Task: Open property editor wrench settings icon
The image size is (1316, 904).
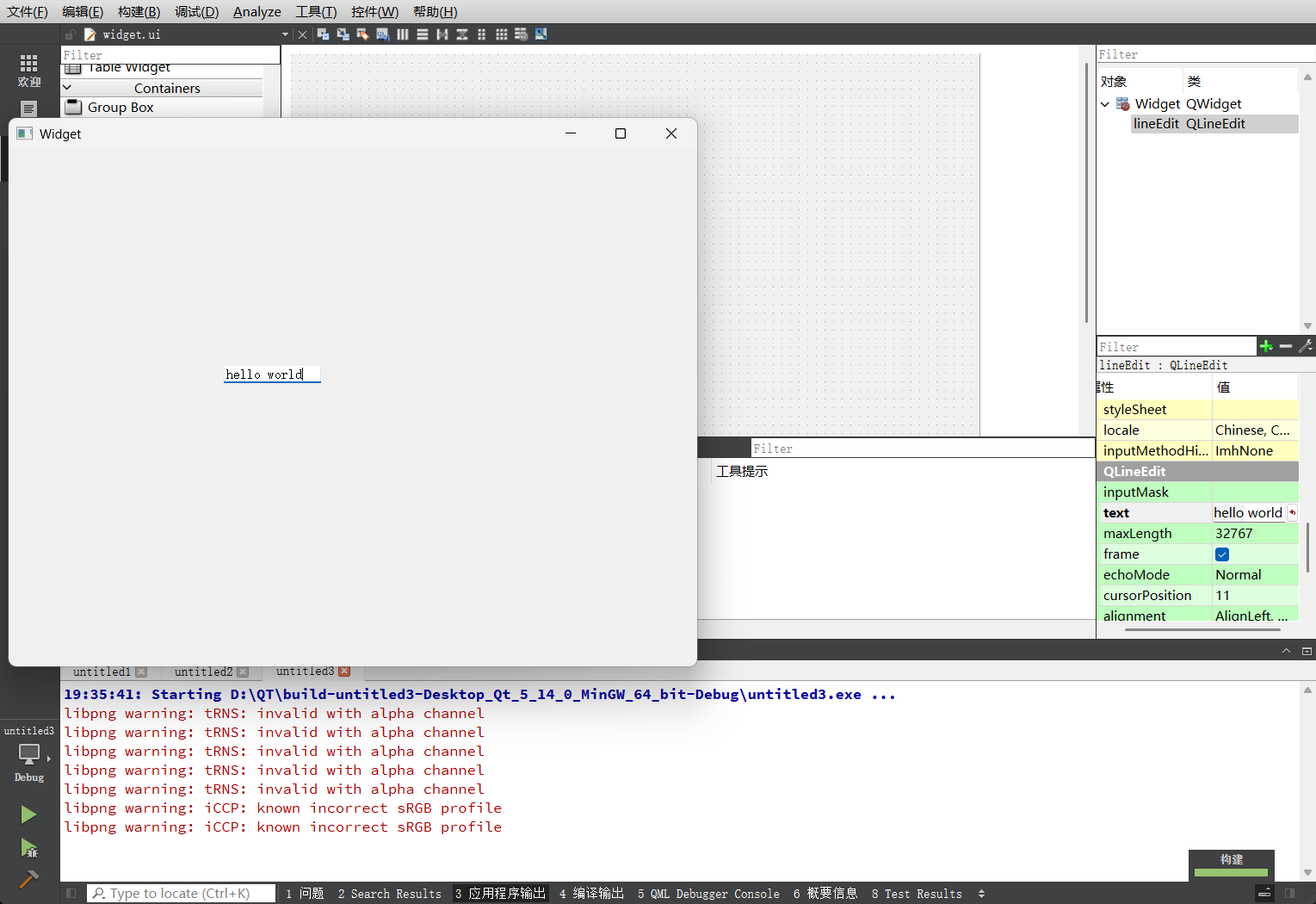Action: (1306, 346)
